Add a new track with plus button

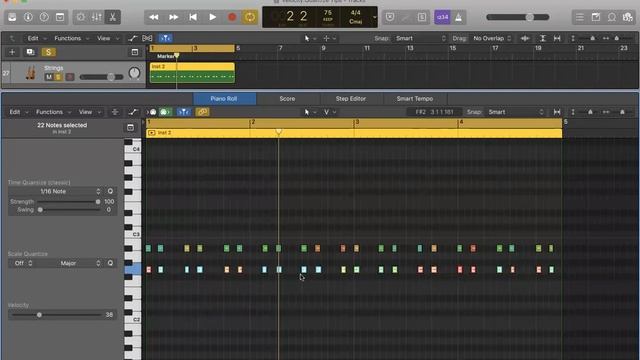click(12, 52)
